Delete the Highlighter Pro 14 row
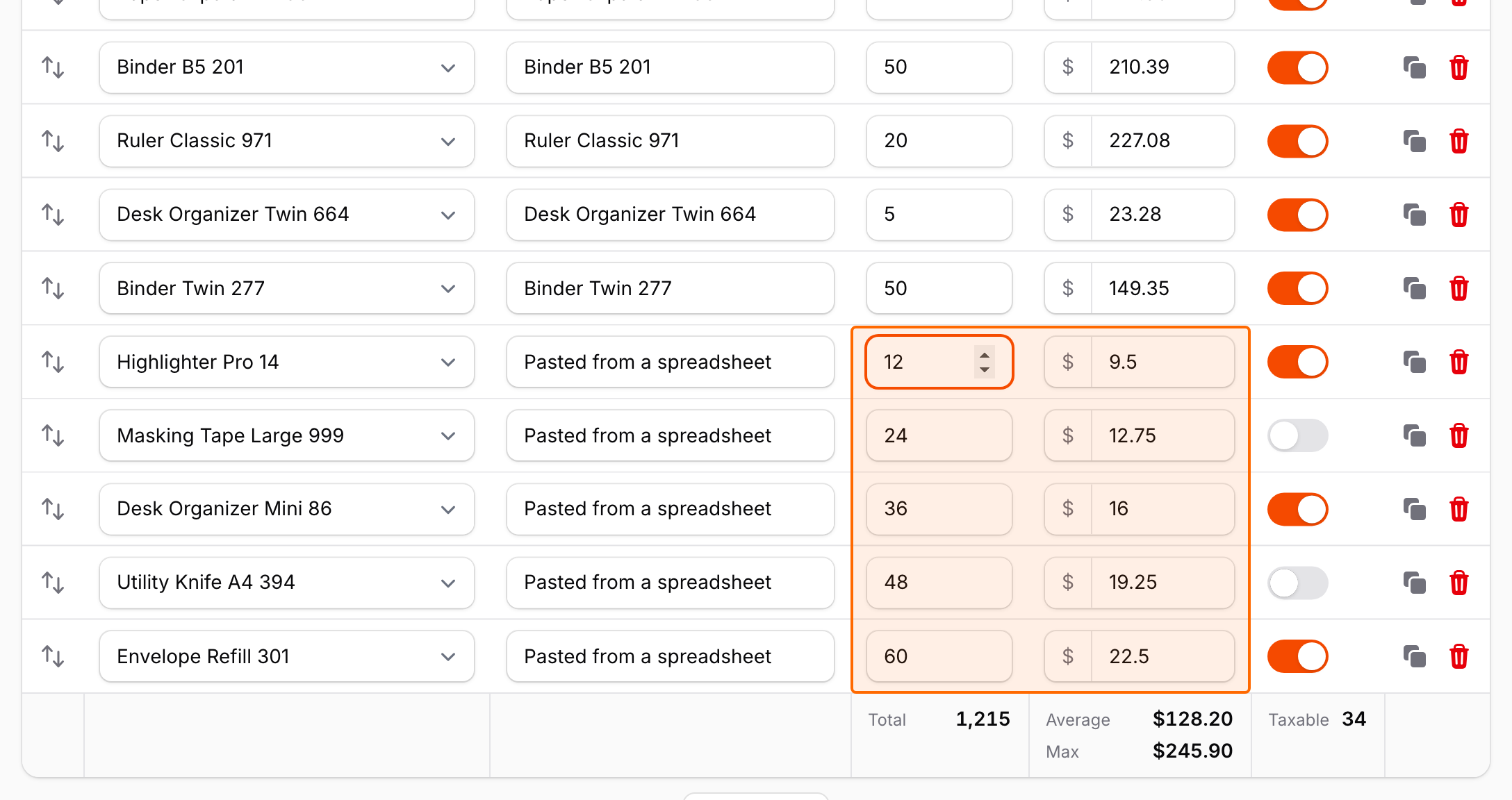The image size is (1512, 800). 1458,362
